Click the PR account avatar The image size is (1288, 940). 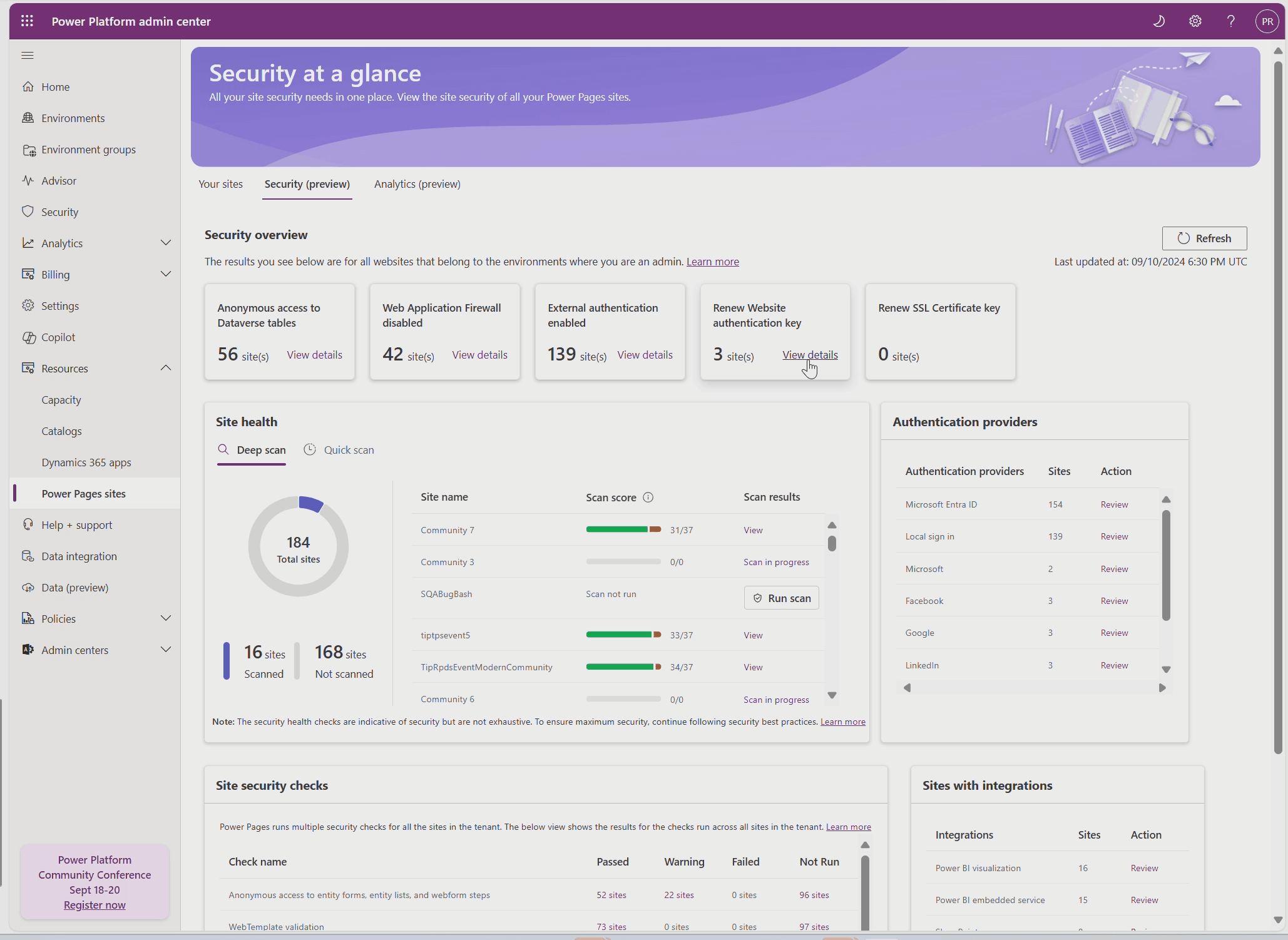1267,21
